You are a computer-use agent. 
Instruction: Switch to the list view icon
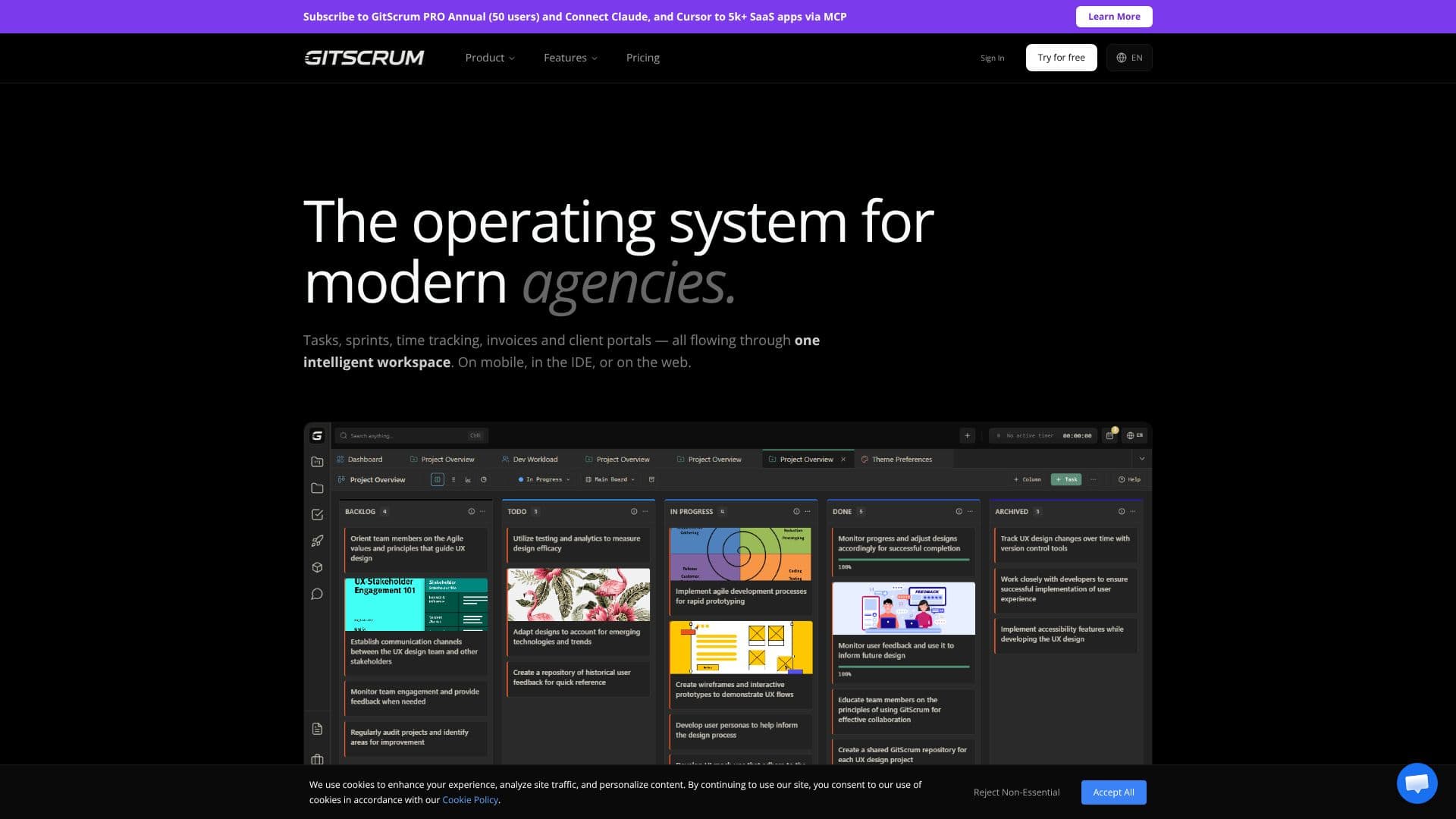tap(453, 479)
